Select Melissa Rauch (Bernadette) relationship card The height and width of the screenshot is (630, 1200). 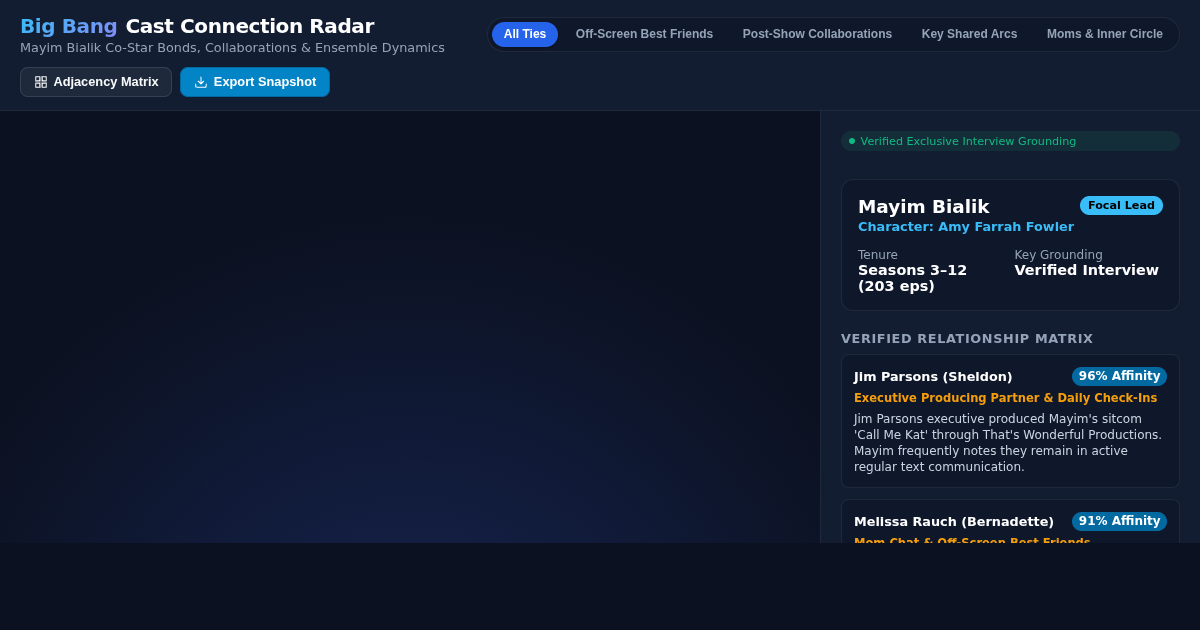click(1010, 521)
